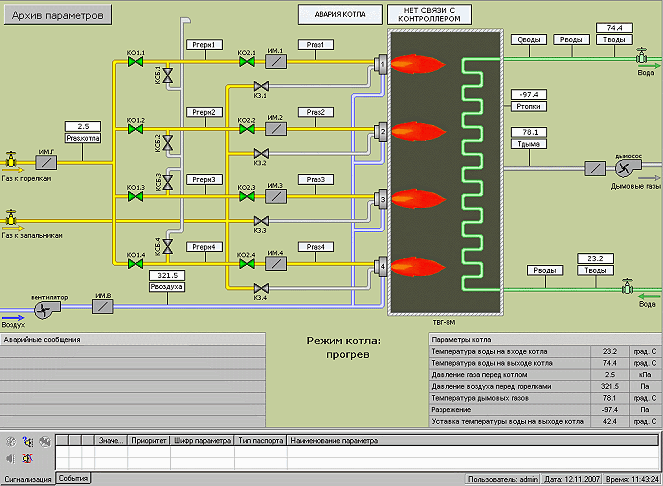Select the КСБ.2 vertical valve

click(168, 144)
